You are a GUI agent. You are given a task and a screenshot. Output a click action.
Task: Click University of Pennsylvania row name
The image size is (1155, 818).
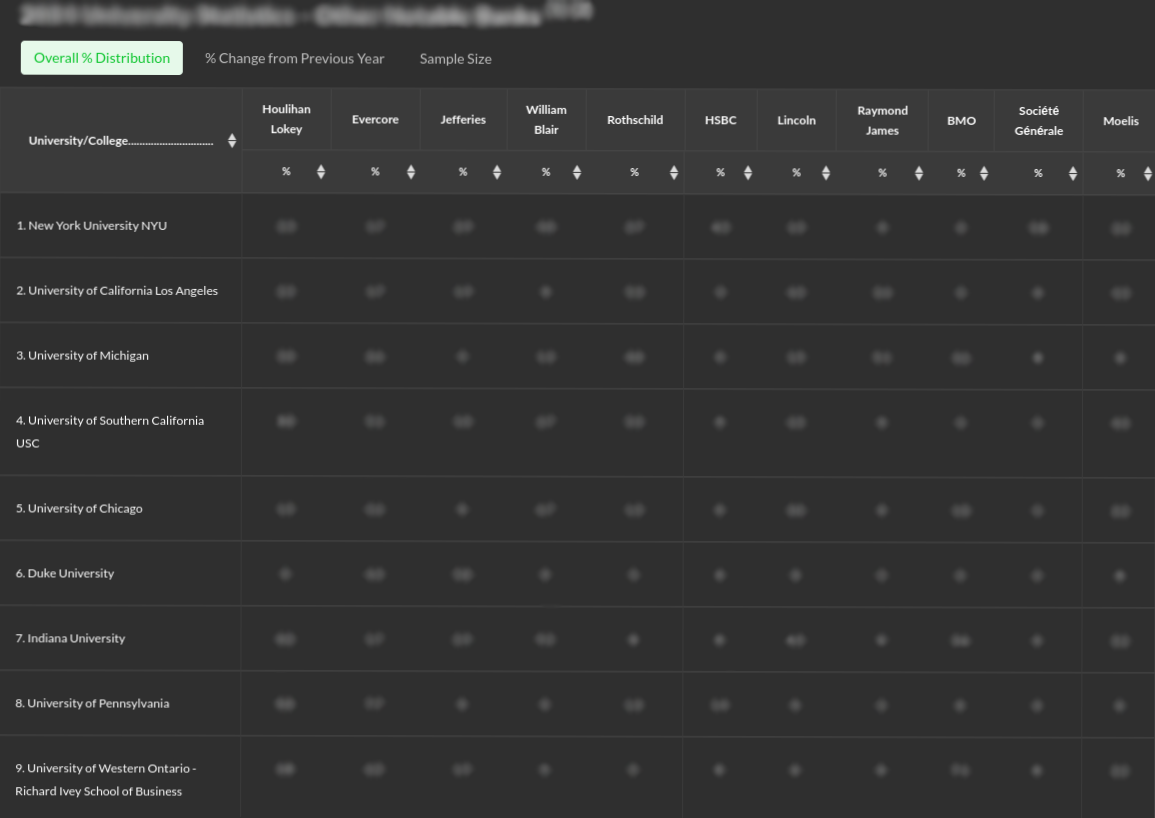(92, 704)
